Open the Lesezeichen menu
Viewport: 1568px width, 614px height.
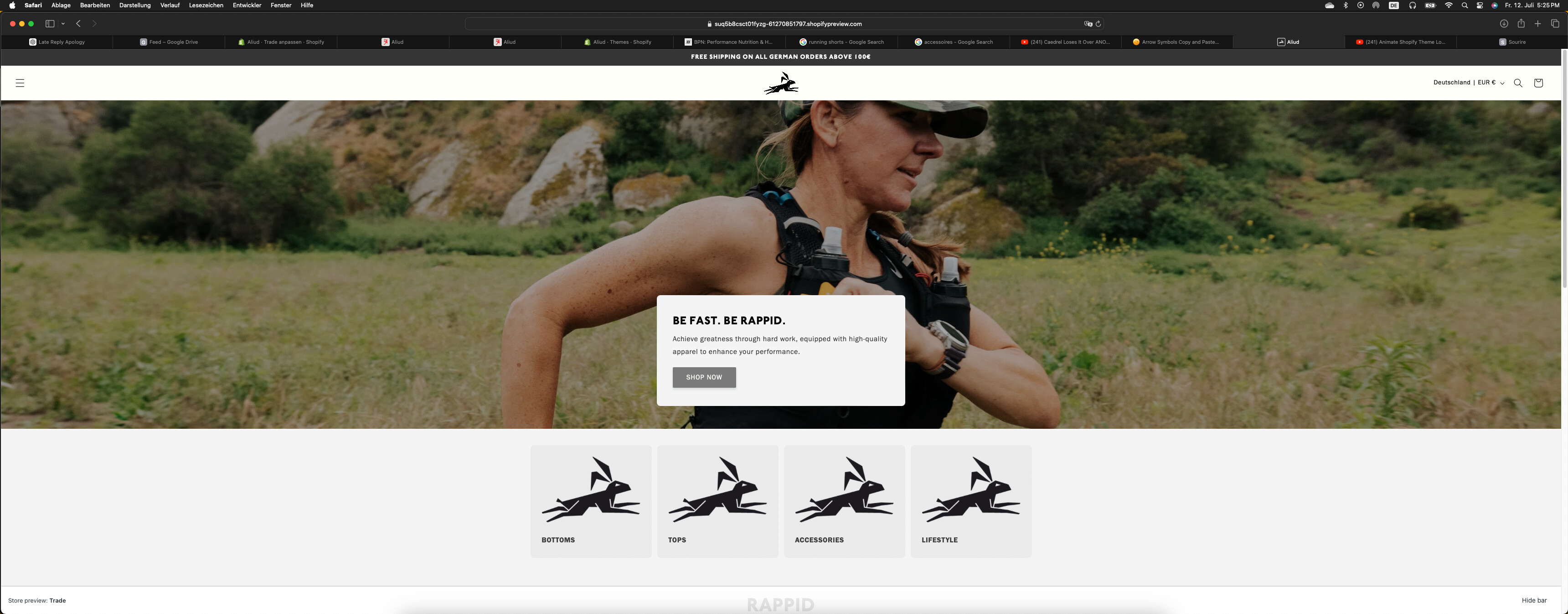206,5
